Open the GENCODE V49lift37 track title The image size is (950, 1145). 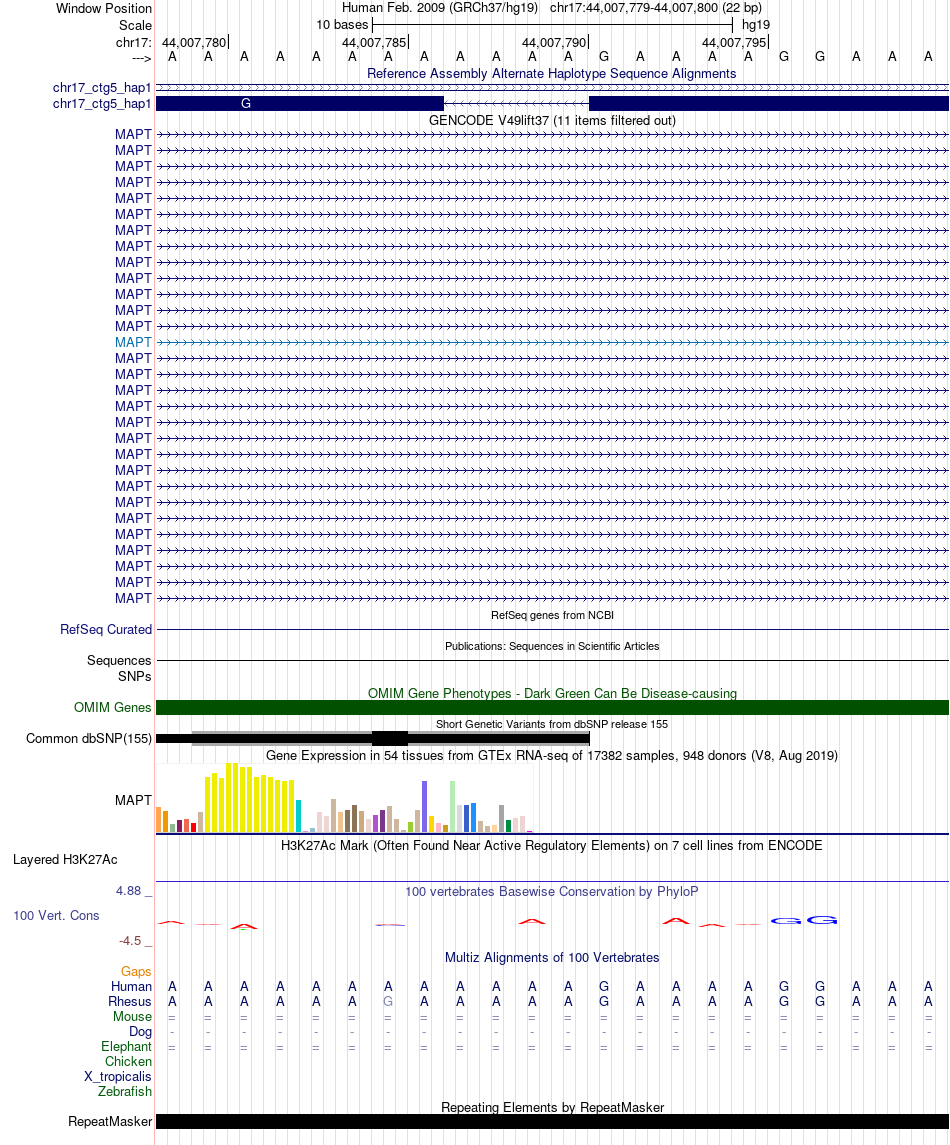(x=551, y=120)
